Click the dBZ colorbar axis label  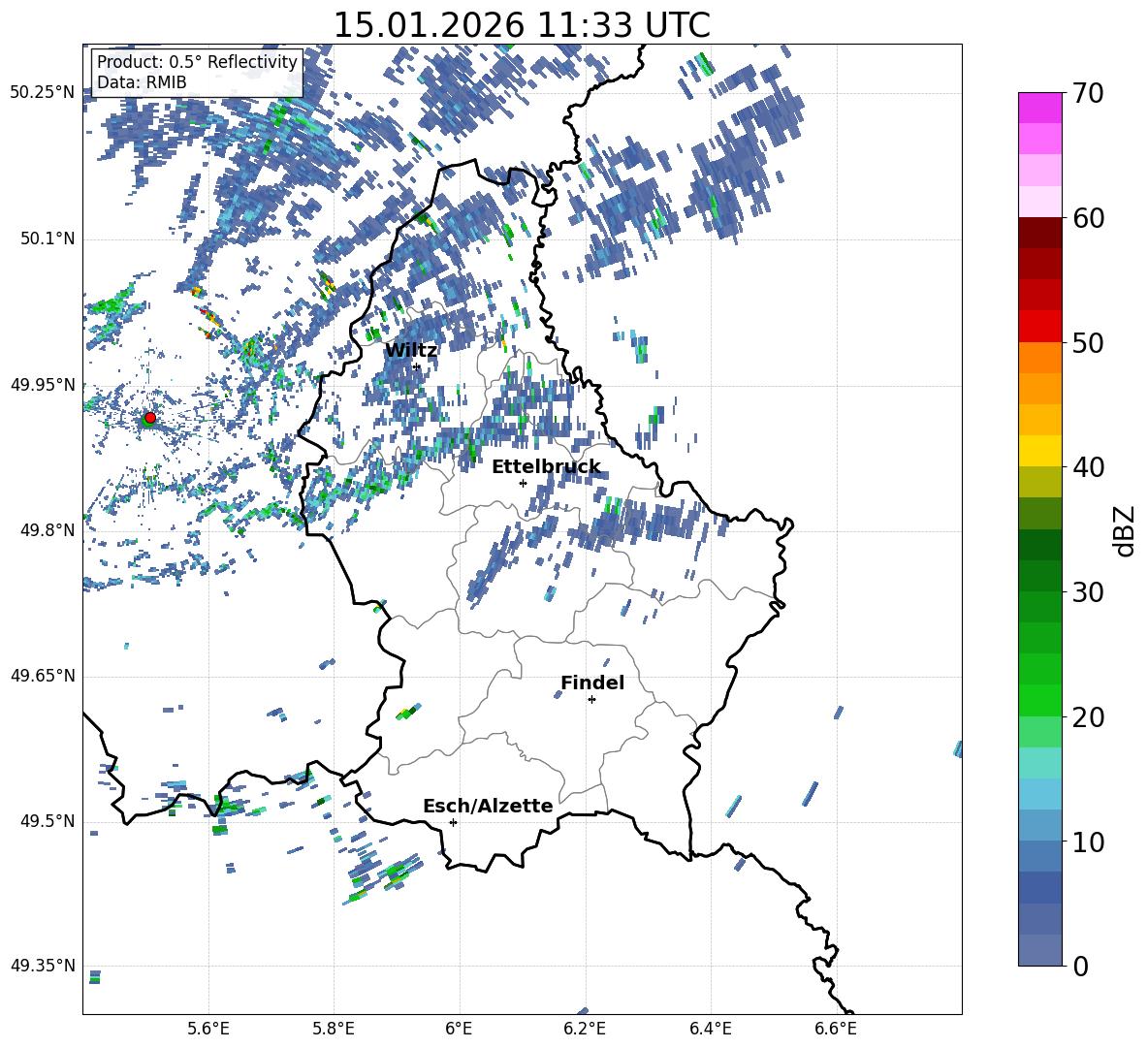click(x=1126, y=530)
